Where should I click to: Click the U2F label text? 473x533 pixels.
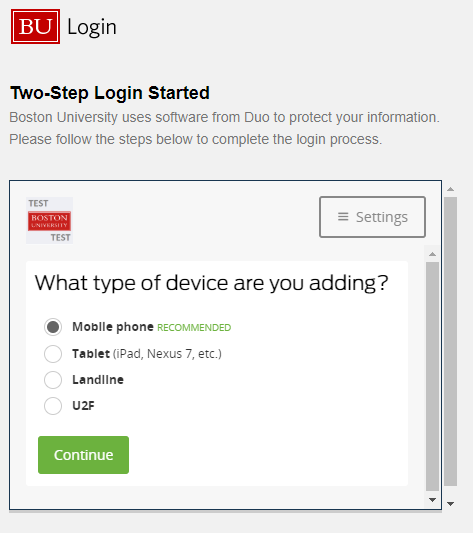(83, 406)
